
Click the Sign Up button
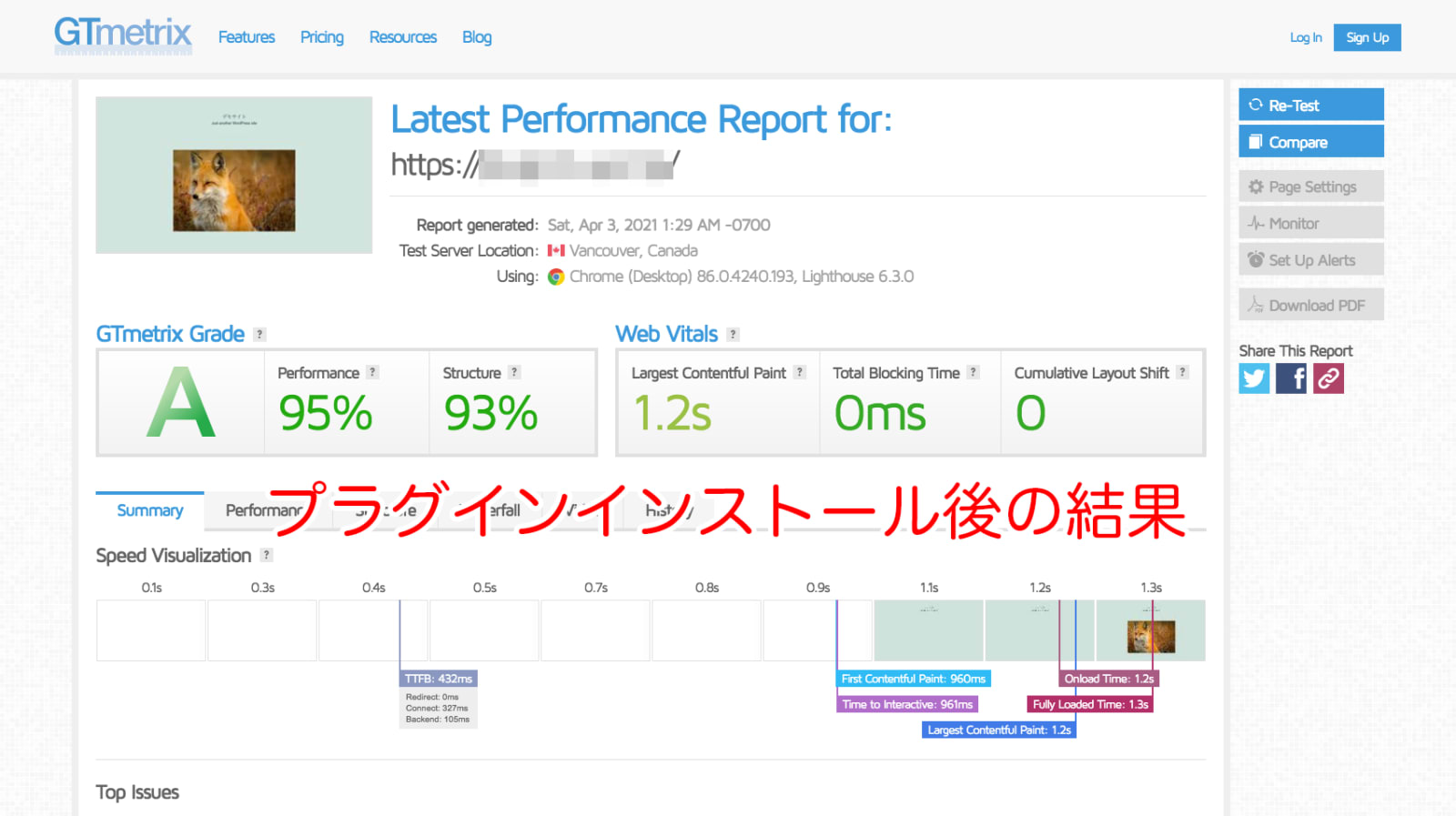1368,37
